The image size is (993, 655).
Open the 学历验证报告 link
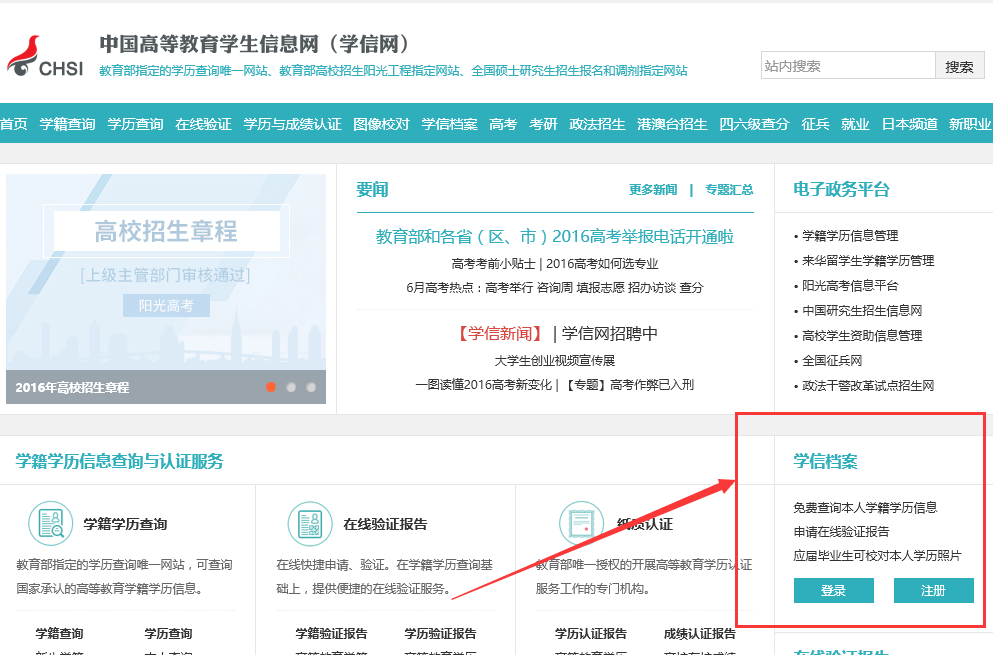pos(440,634)
